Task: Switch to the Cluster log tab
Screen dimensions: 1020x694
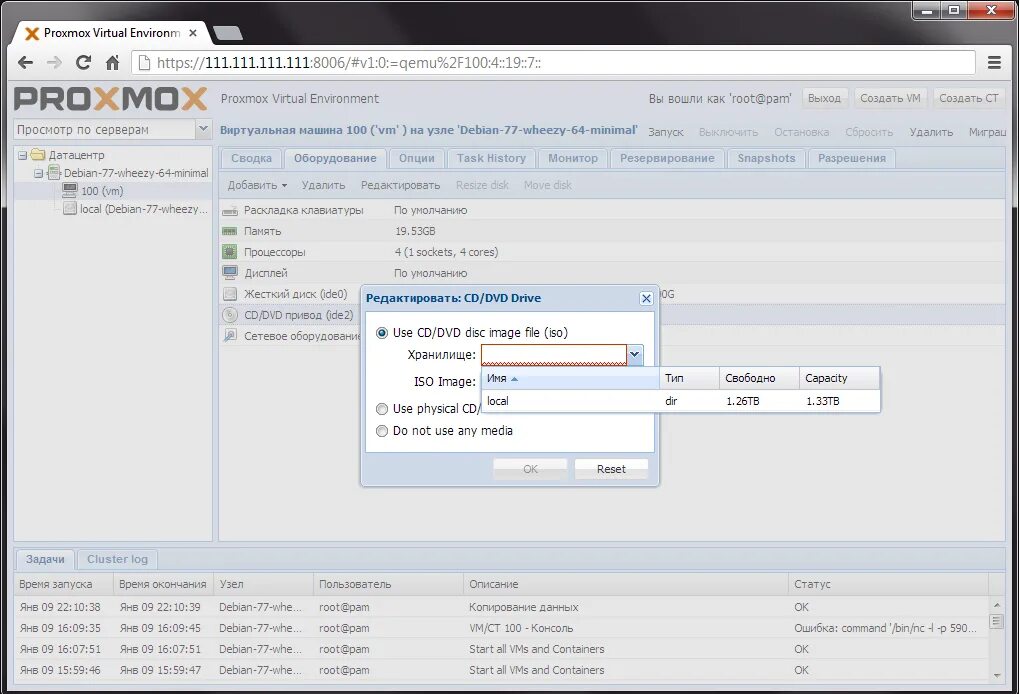Action: [117, 559]
